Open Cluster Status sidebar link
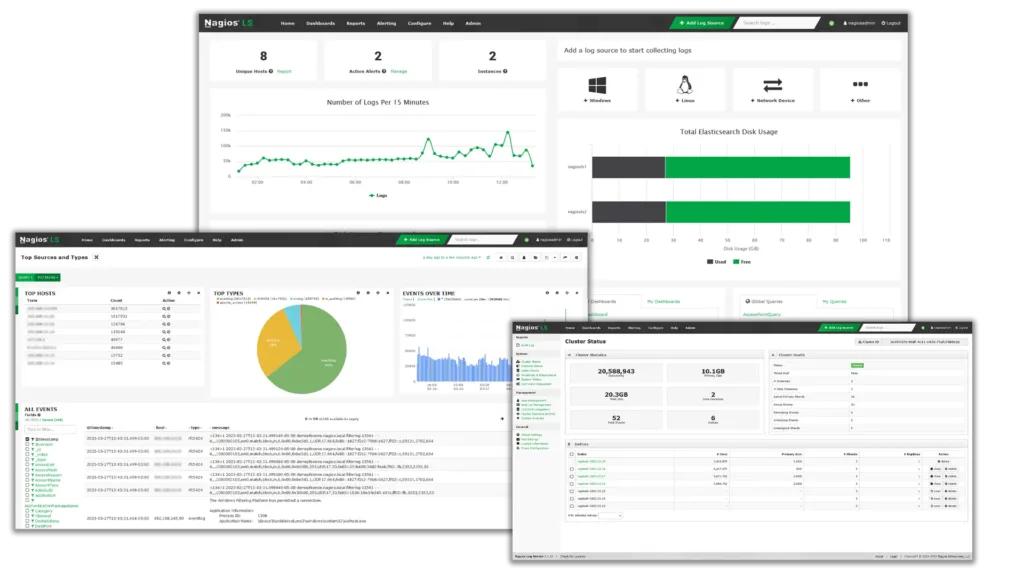The width and height of the screenshot is (1024, 576). coord(530,362)
